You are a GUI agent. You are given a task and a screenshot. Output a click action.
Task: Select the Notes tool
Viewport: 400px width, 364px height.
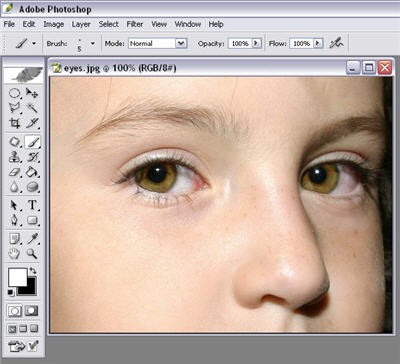[x=14, y=239]
